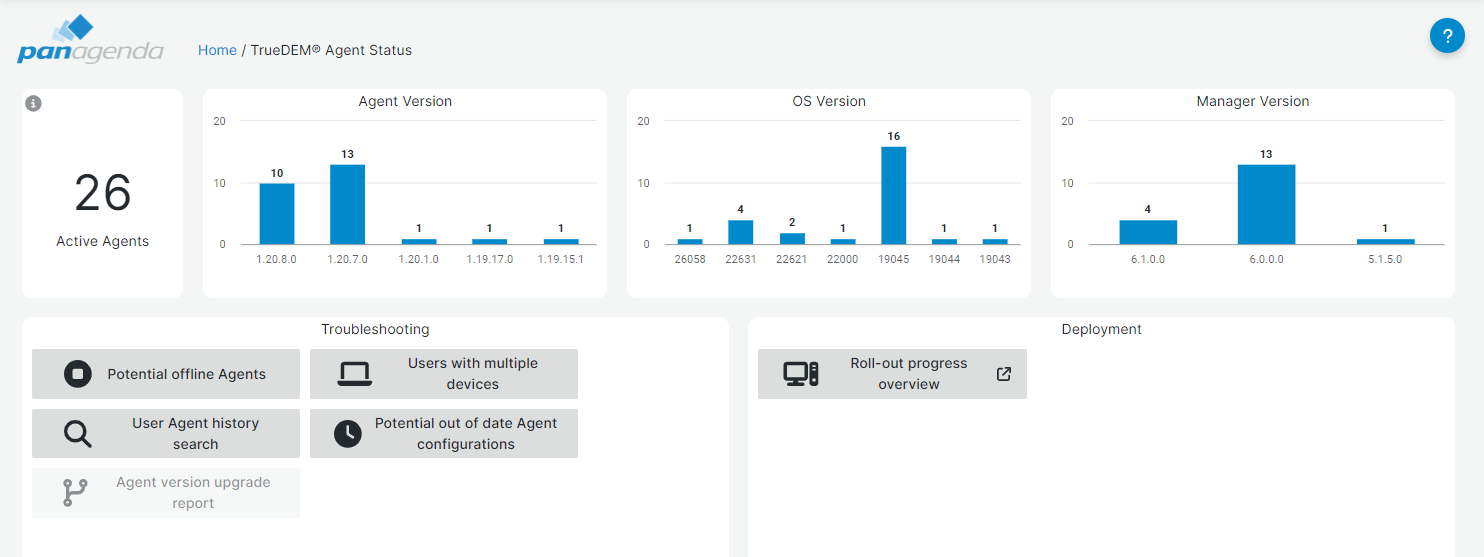Image resolution: width=1484 pixels, height=557 pixels.
Task: Select the 19045 OS version bar
Action: tap(893, 196)
